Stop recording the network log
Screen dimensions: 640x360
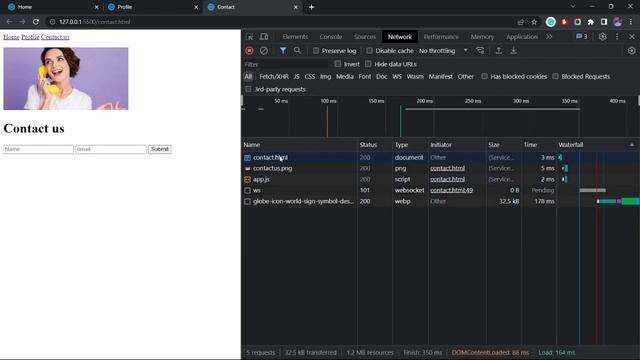point(249,51)
